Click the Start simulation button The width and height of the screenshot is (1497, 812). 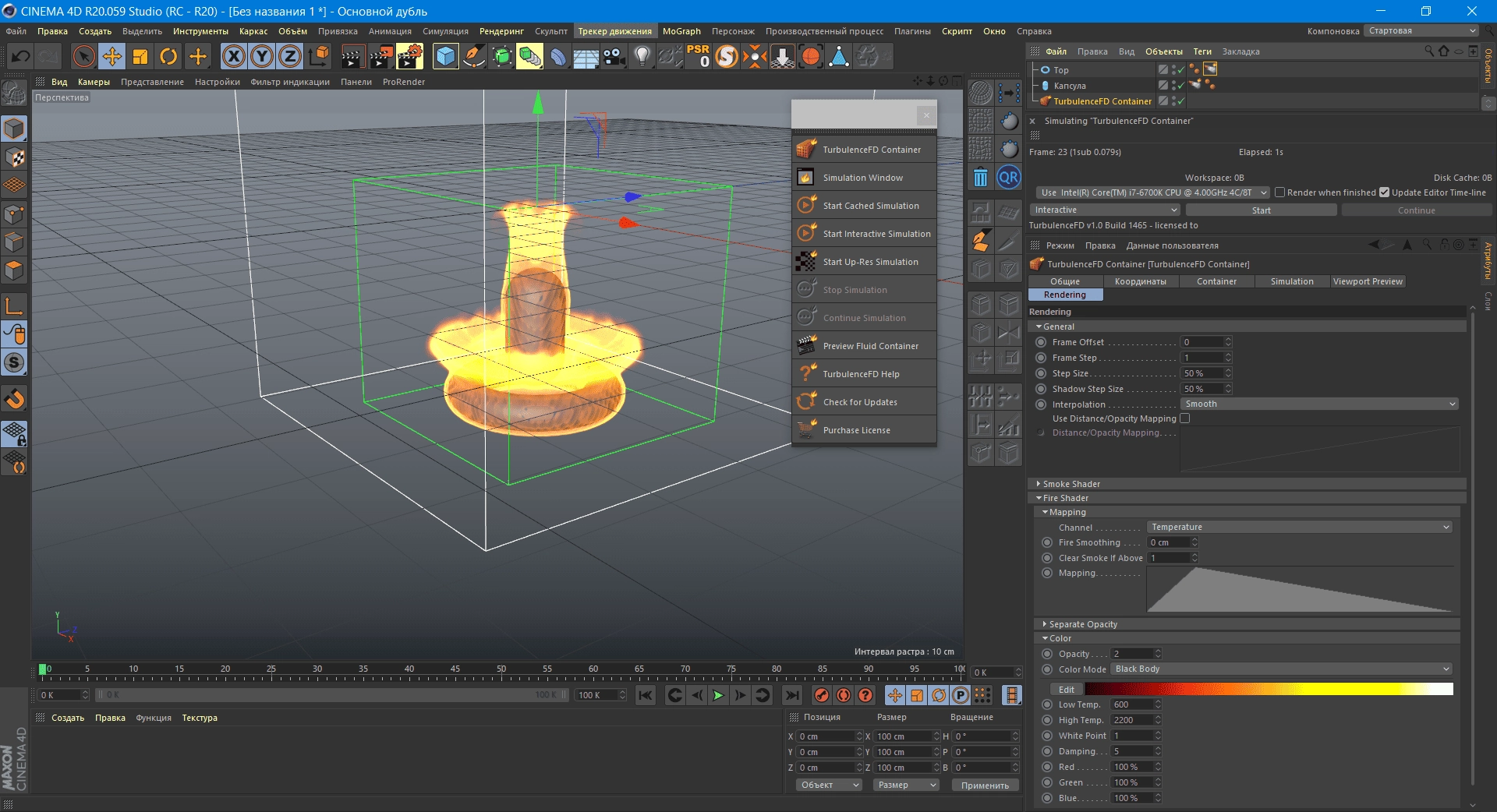coord(1261,210)
